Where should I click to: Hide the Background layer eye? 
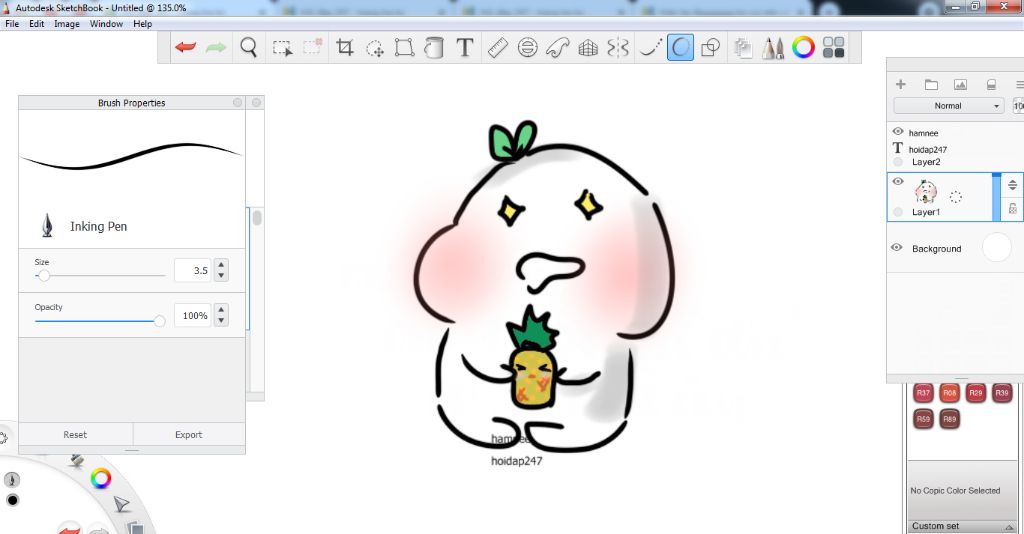(x=897, y=247)
